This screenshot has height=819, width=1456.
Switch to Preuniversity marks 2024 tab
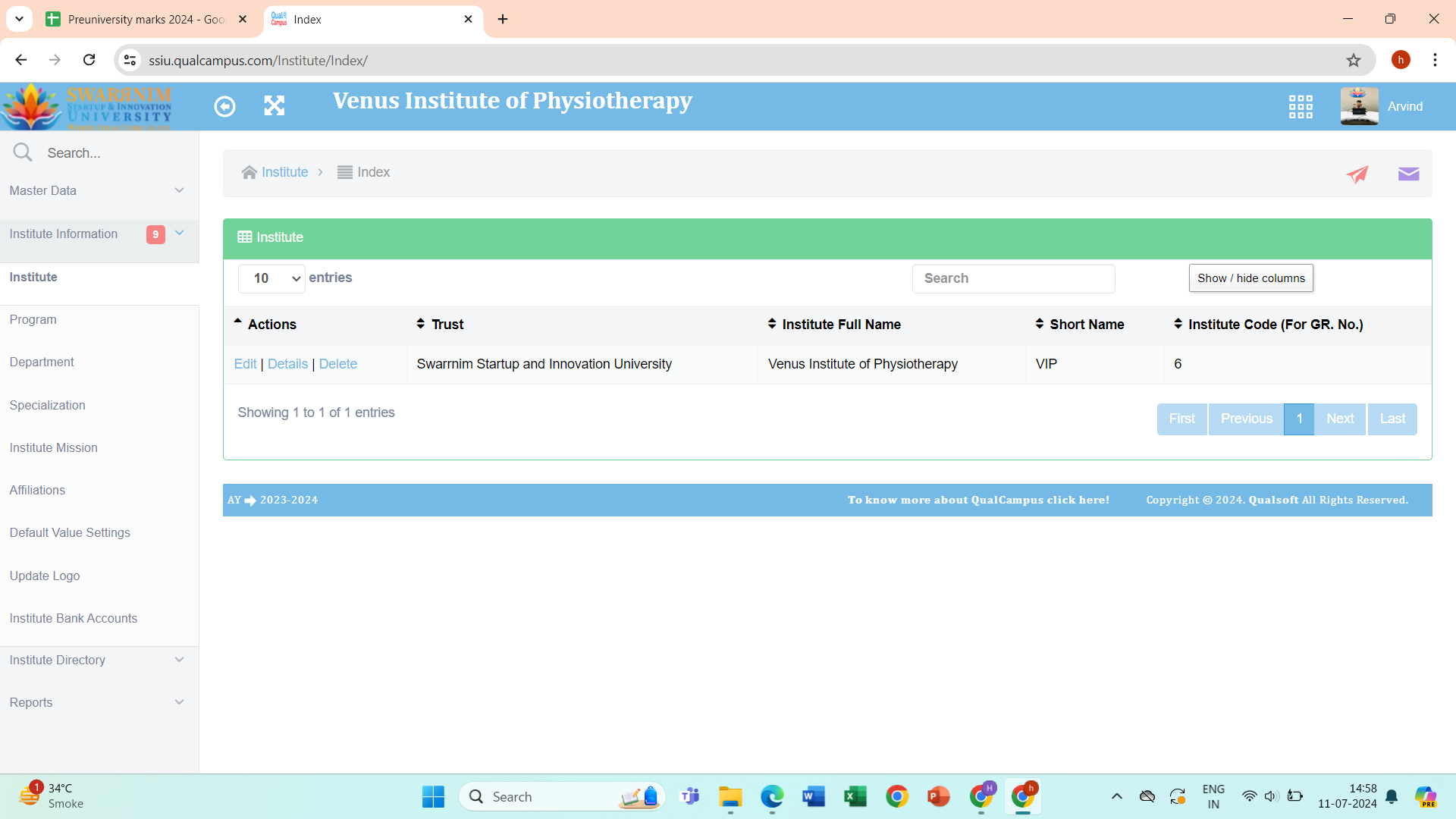pyautogui.click(x=146, y=19)
